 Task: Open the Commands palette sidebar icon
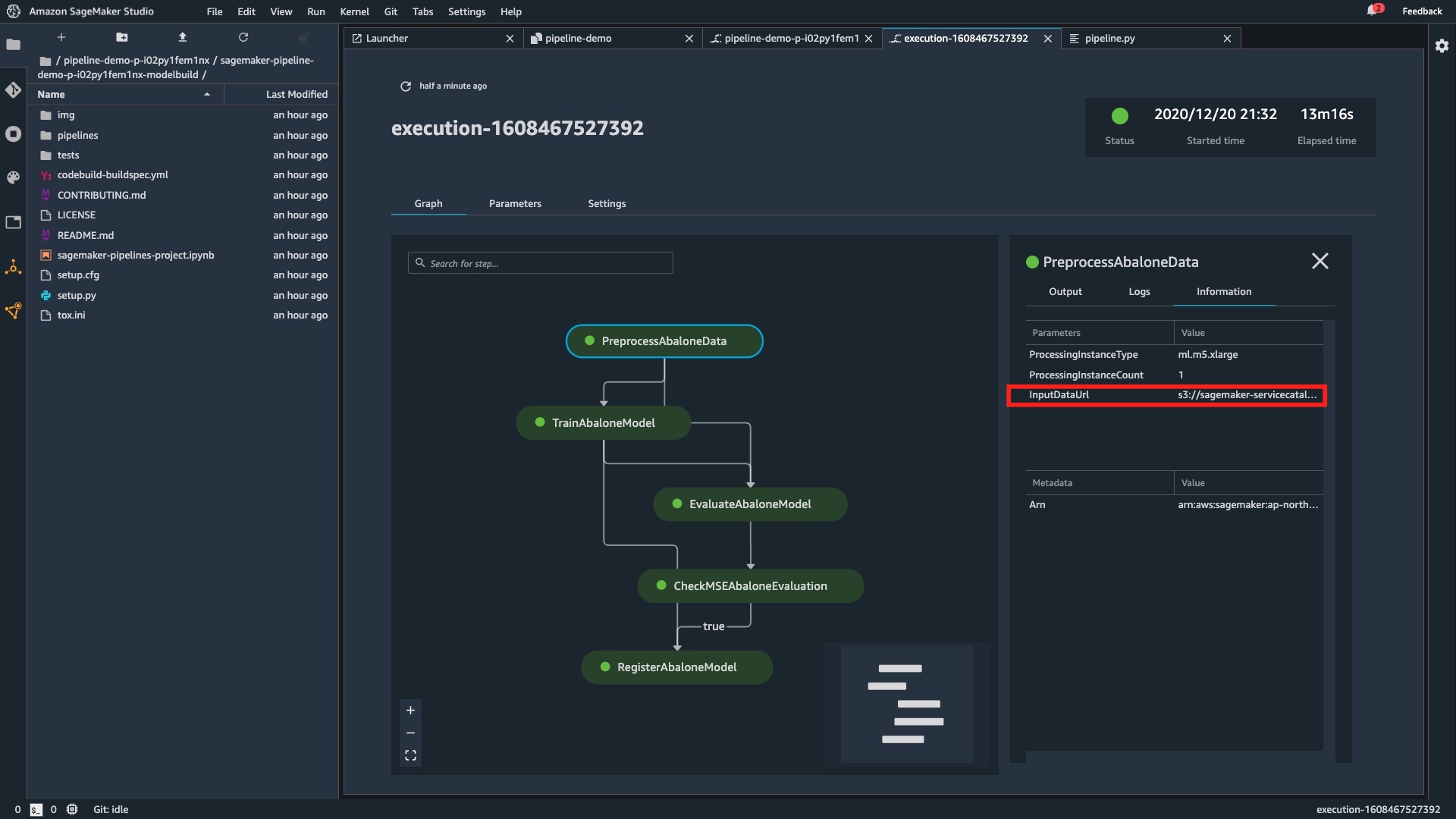13,177
